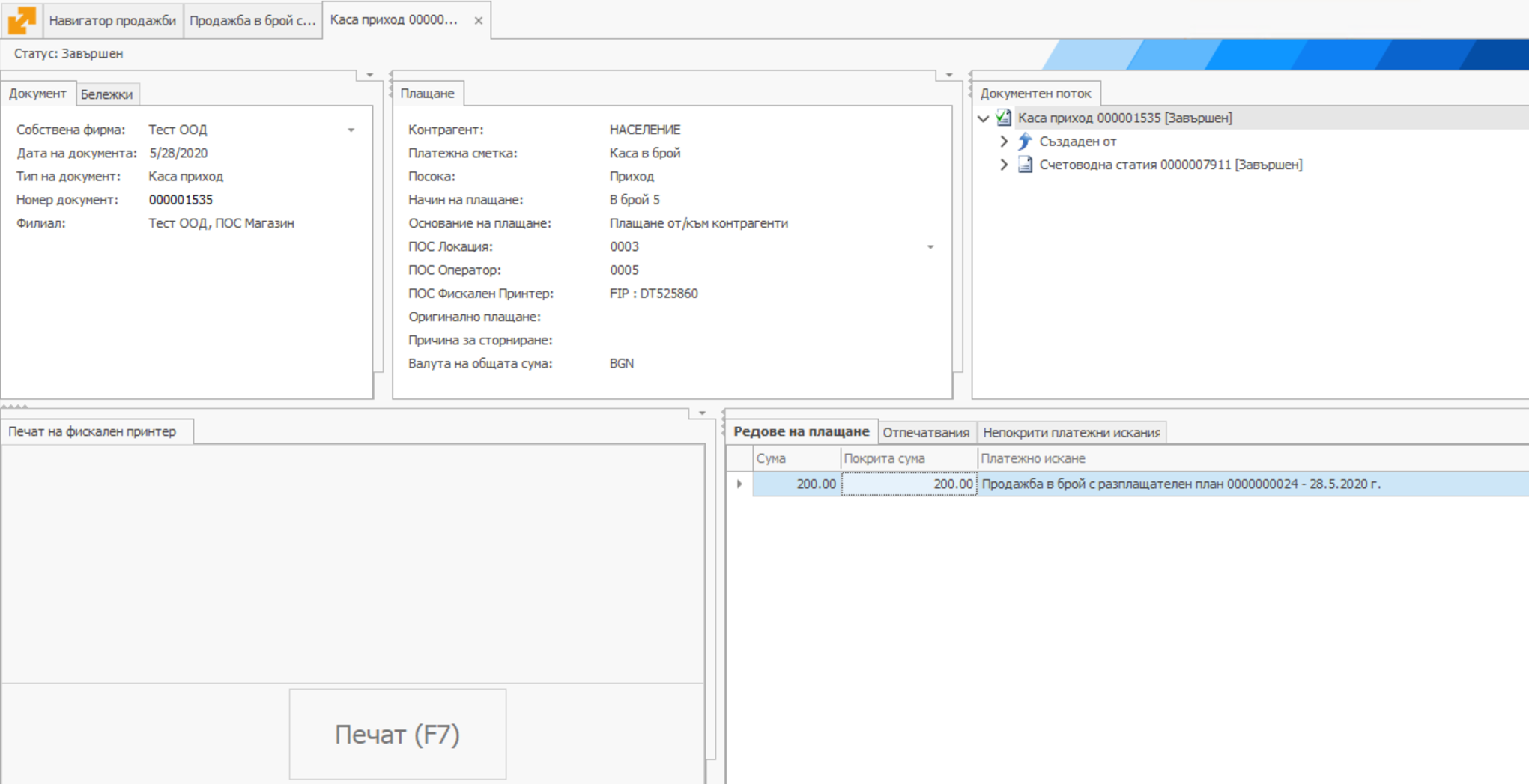Click the Филиал value Тест ООД, ПОС Магазин

221,223
